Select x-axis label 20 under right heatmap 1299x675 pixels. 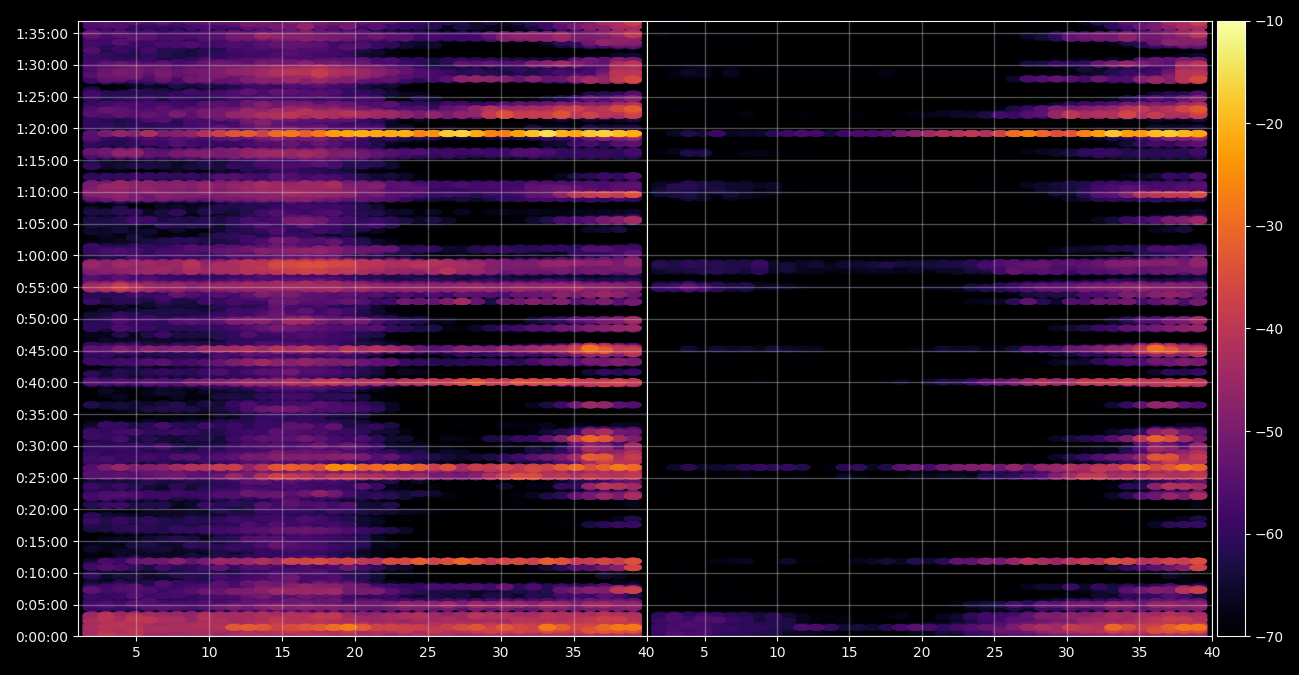point(922,653)
